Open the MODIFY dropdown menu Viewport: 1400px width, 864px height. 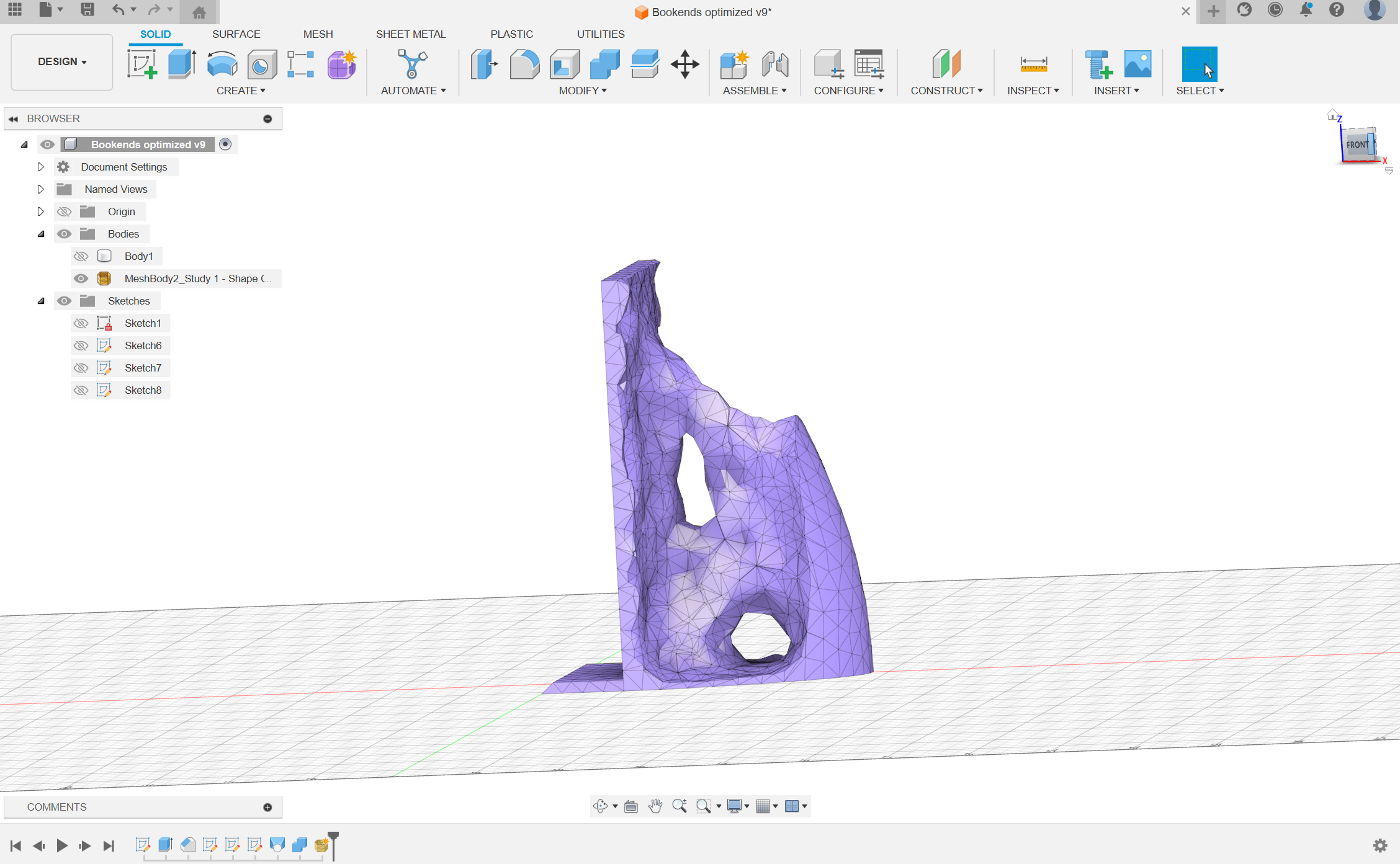click(583, 91)
